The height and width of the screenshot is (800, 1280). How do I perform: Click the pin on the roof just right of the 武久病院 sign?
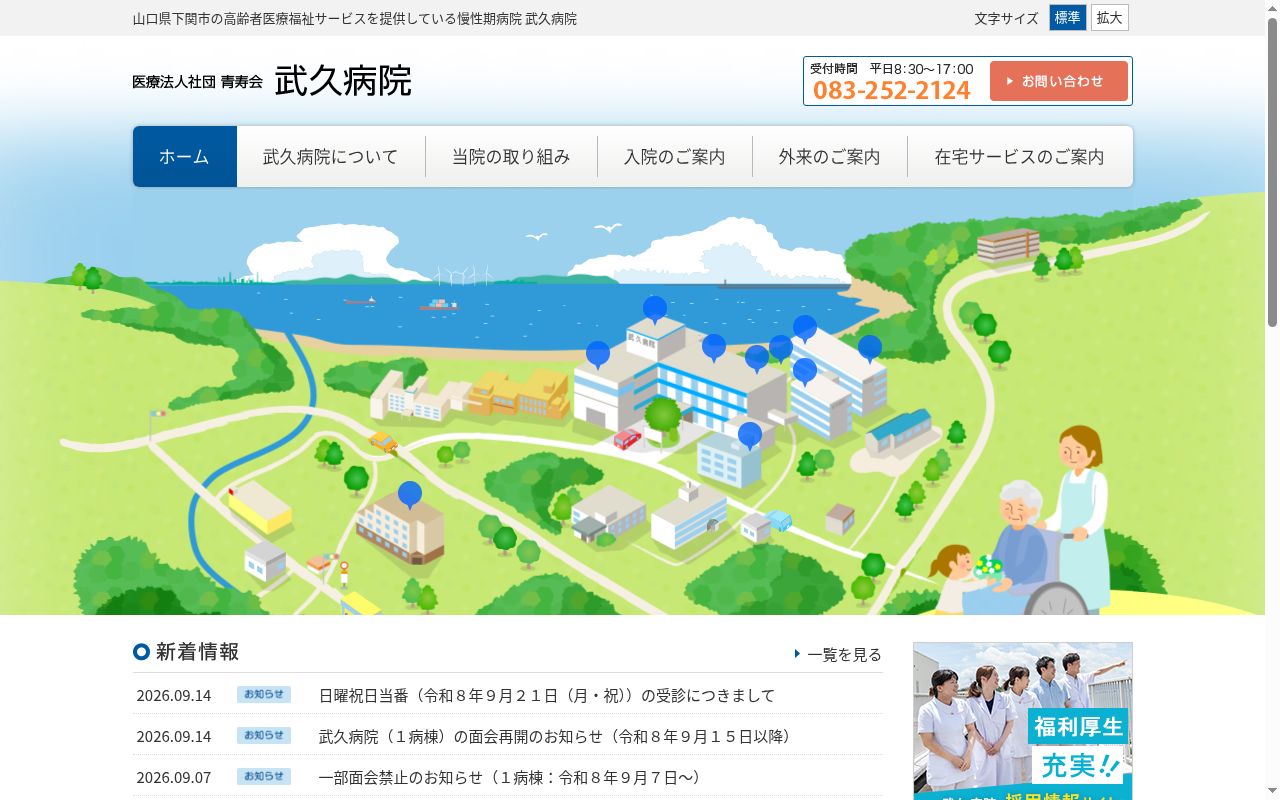point(714,347)
